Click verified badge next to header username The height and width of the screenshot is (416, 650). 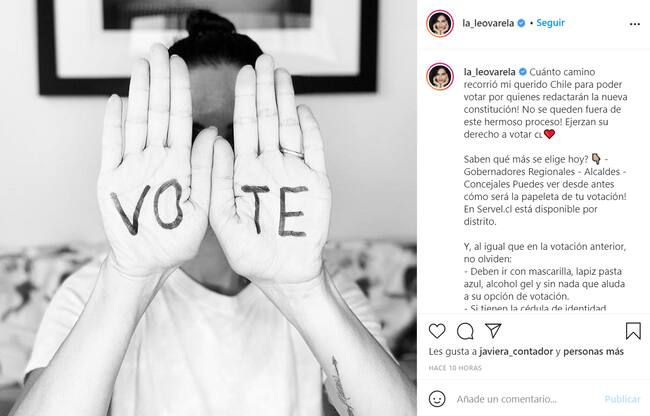521,23
